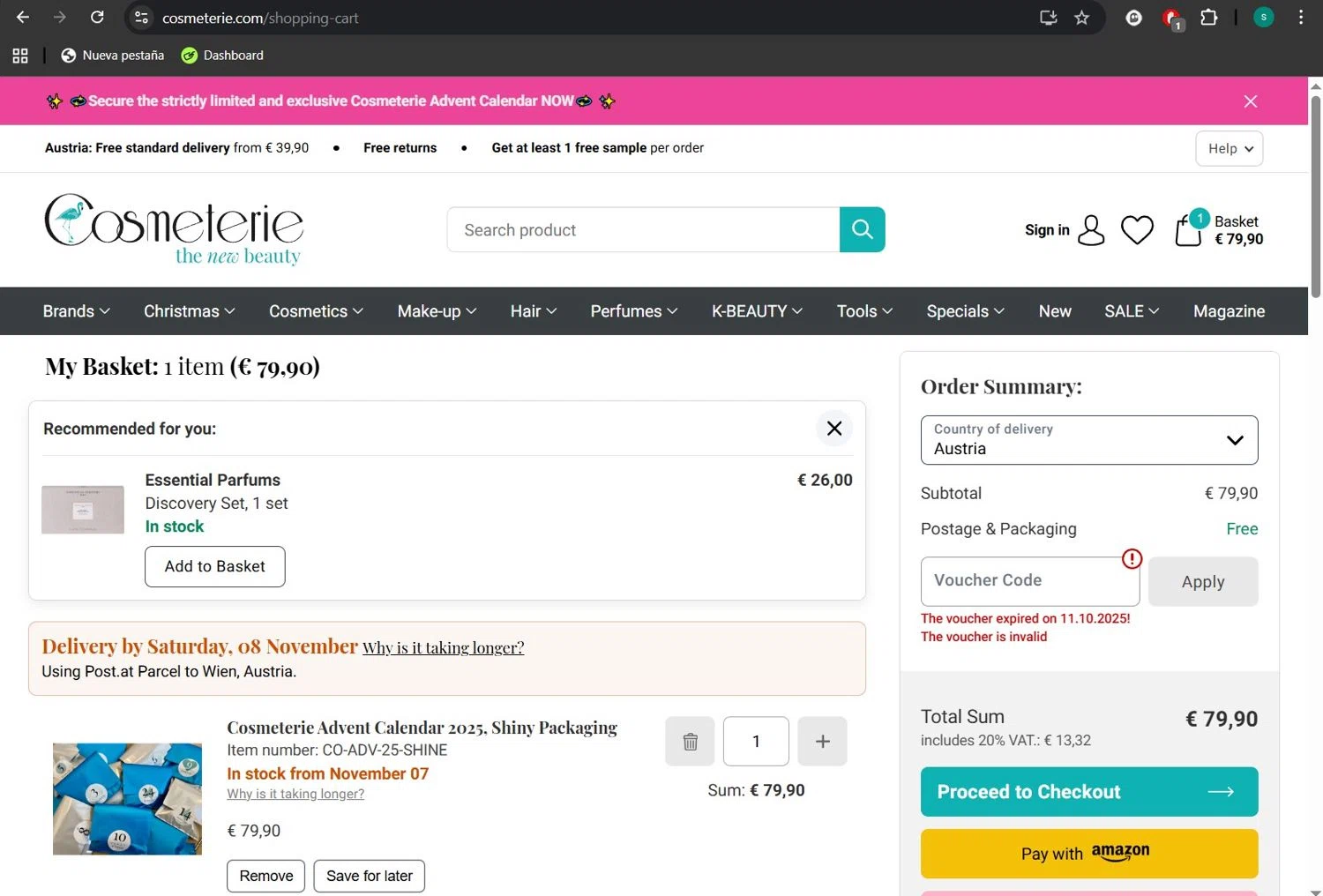Screen dimensions: 1323x896
Task: Open the browser extensions puzzle icon
Action: 1209,18
